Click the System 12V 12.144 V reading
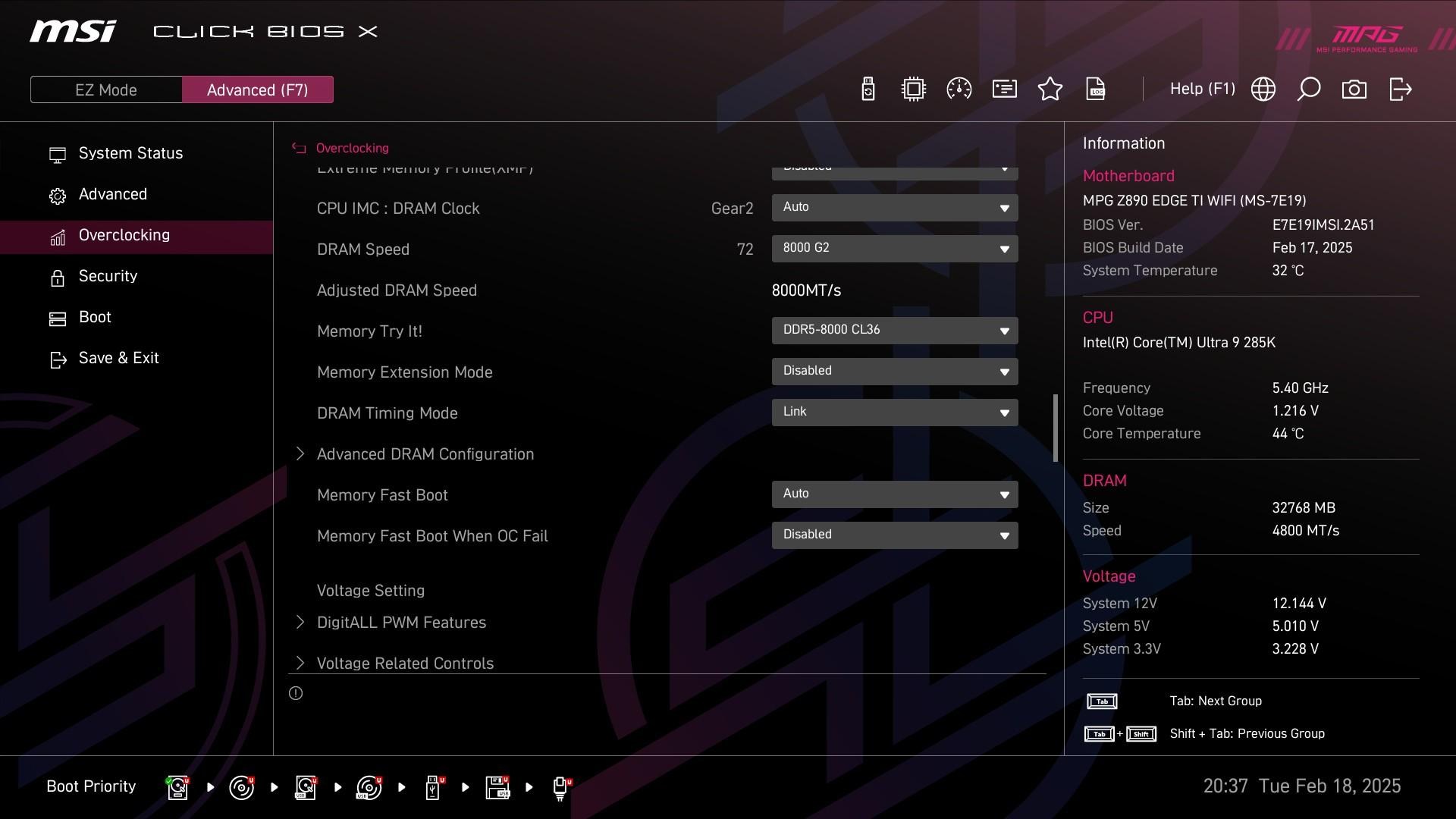1456x819 pixels. (1299, 603)
